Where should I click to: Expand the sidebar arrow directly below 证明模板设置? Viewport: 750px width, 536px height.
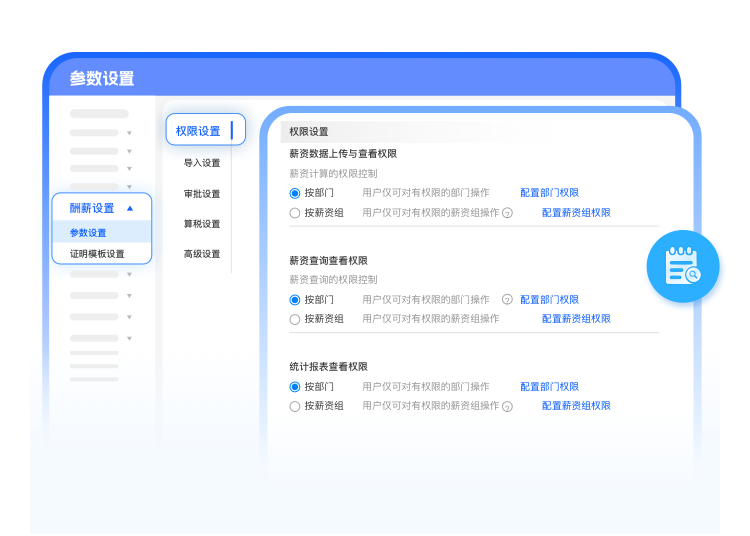129,274
